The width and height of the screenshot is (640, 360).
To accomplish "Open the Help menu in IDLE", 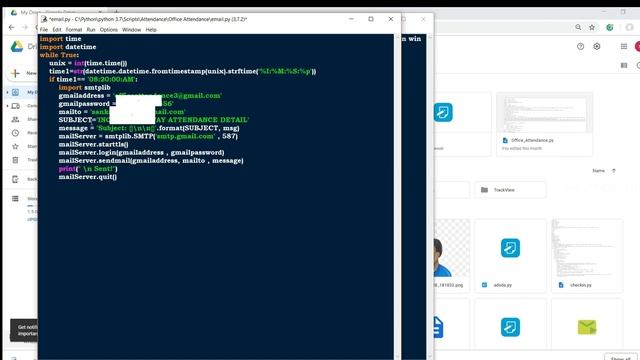I will click(x=151, y=30).
